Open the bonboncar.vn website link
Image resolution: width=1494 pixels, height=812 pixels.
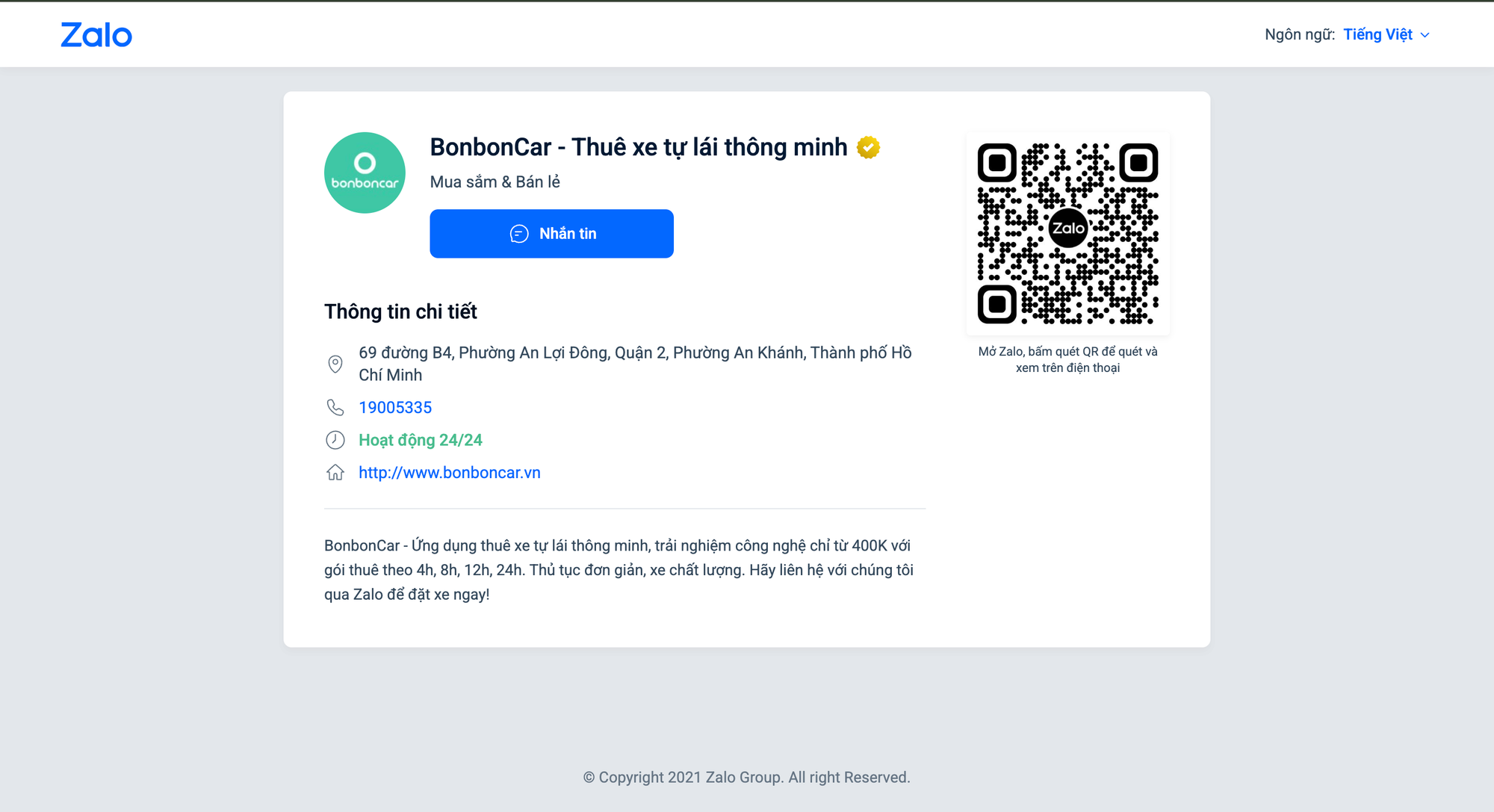(450, 472)
